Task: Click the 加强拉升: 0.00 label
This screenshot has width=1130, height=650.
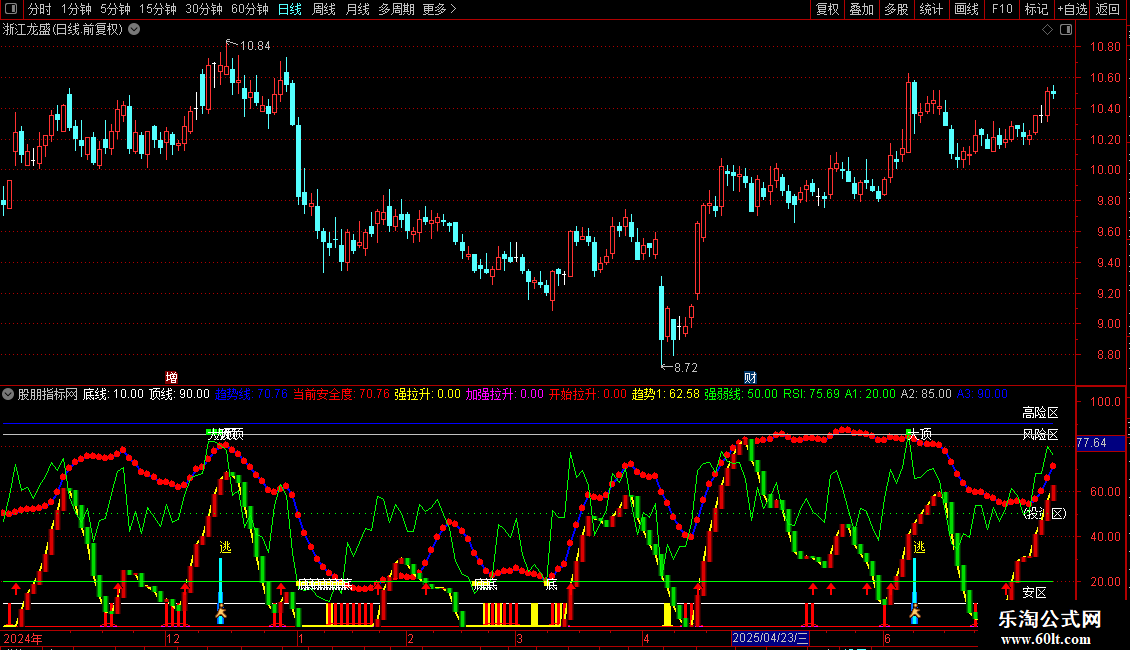Action: pos(504,394)
